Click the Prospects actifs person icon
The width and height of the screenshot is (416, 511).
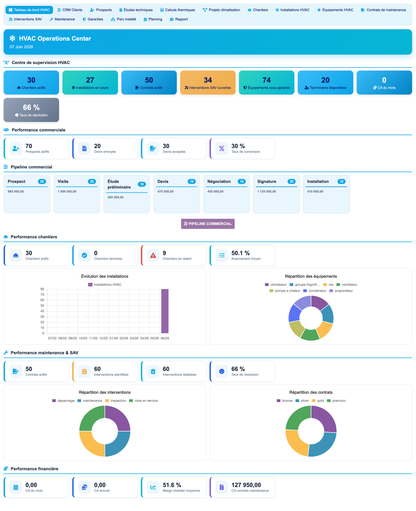tap(16, 148)
